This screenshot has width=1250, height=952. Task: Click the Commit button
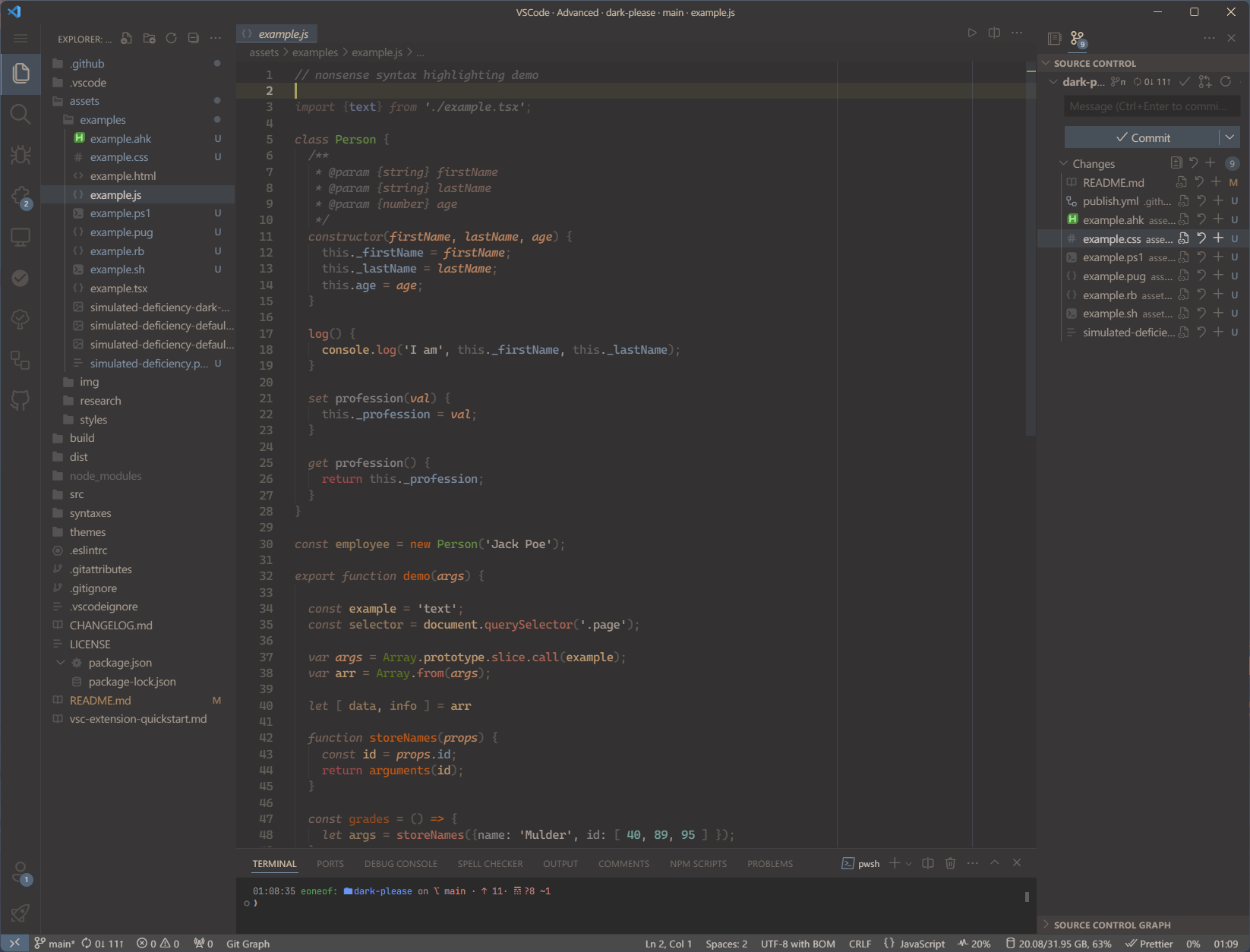click(x=1142, y=137)
